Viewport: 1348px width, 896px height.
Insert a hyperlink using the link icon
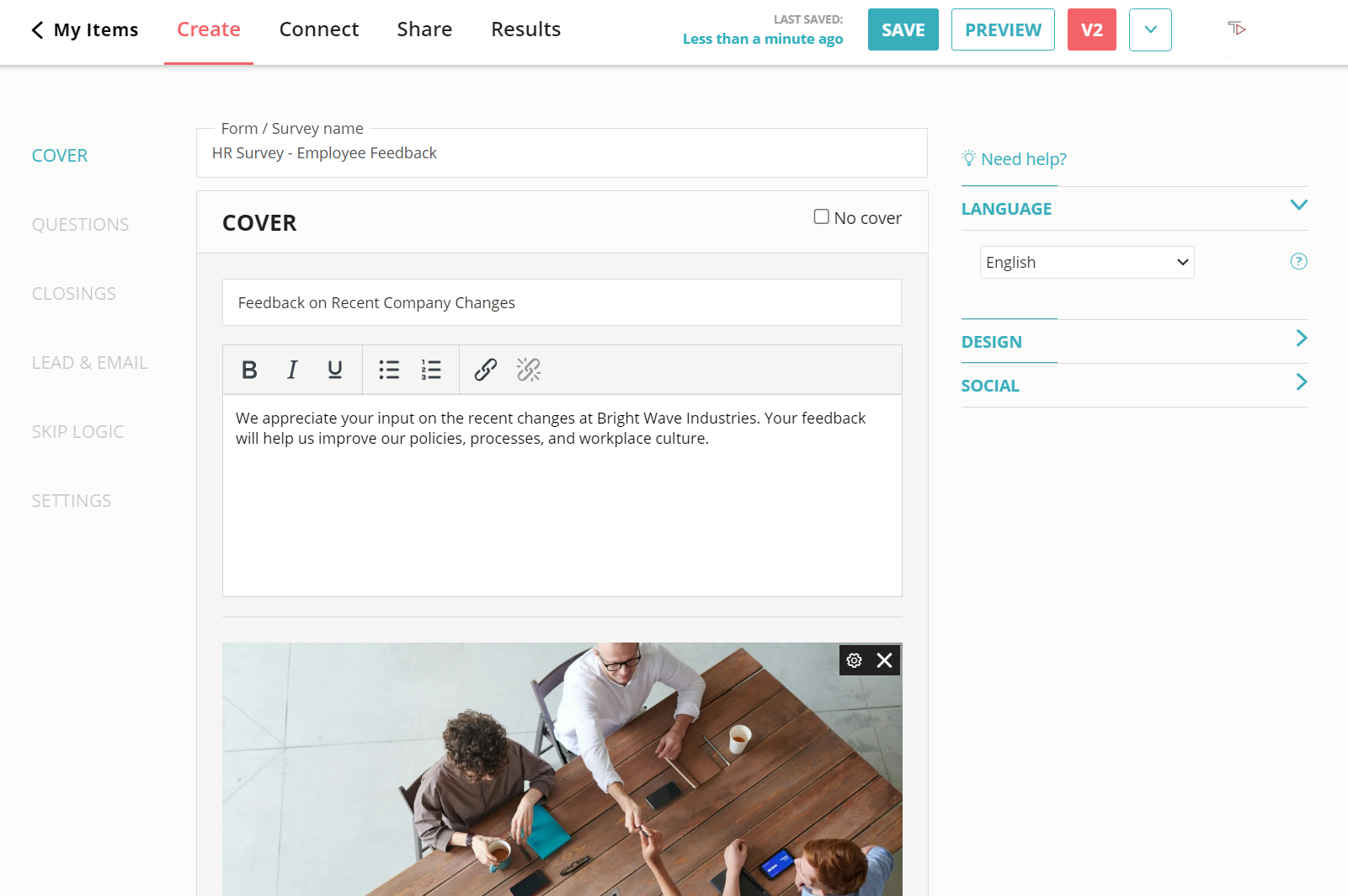pyautogui.click(x=485, y=369)
